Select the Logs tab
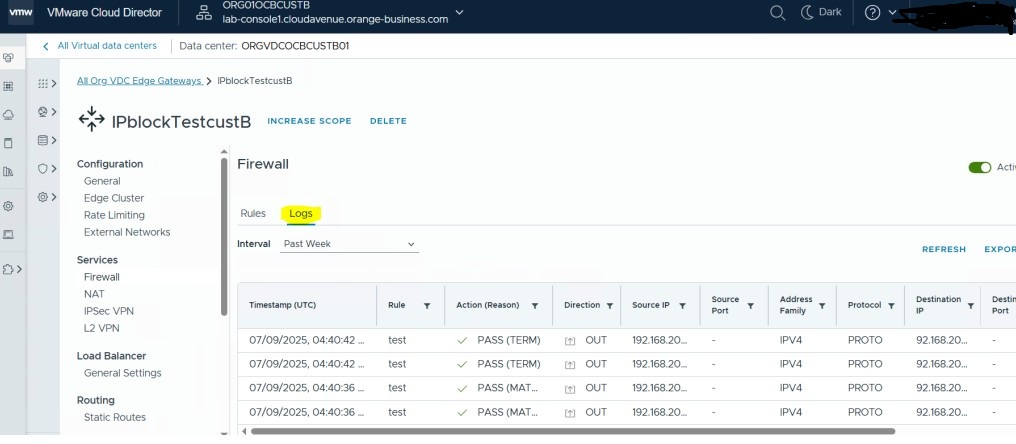 (300, 213)
